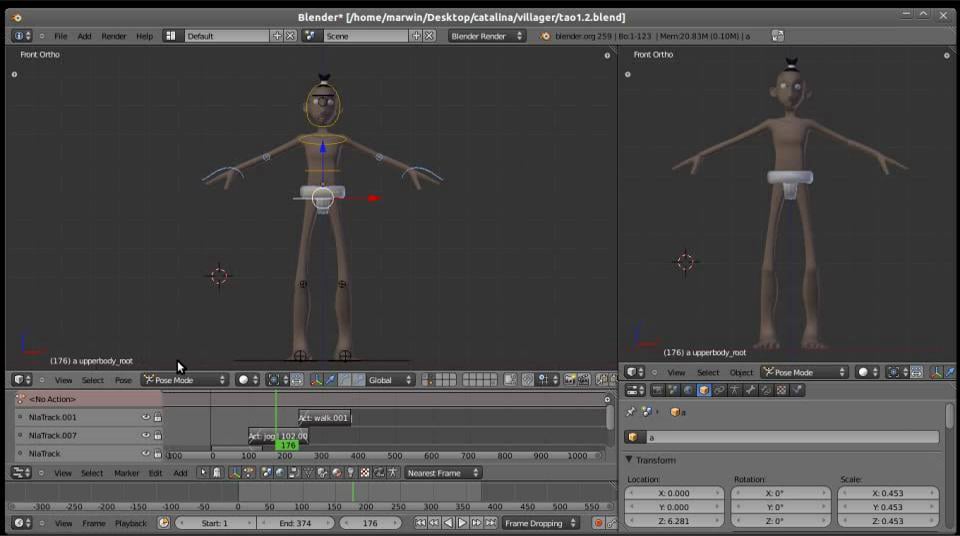Jump to first frame of timeline

(x=420, y=523)
